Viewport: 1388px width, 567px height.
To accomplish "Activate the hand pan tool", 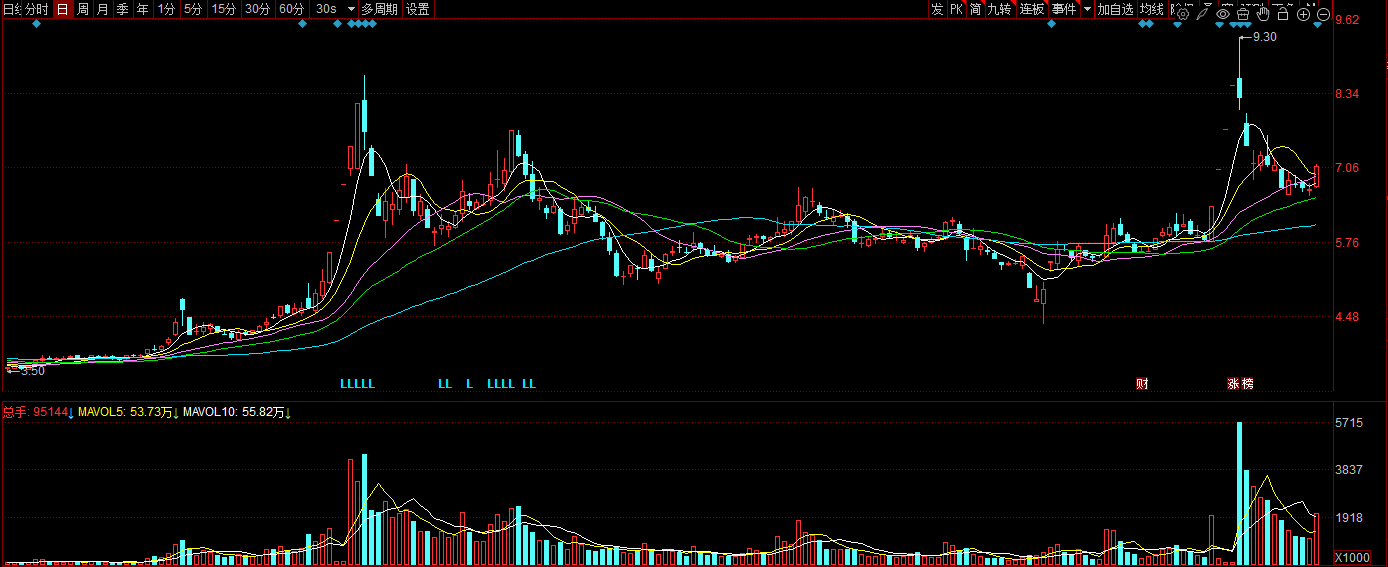I will pos(1263,14).
